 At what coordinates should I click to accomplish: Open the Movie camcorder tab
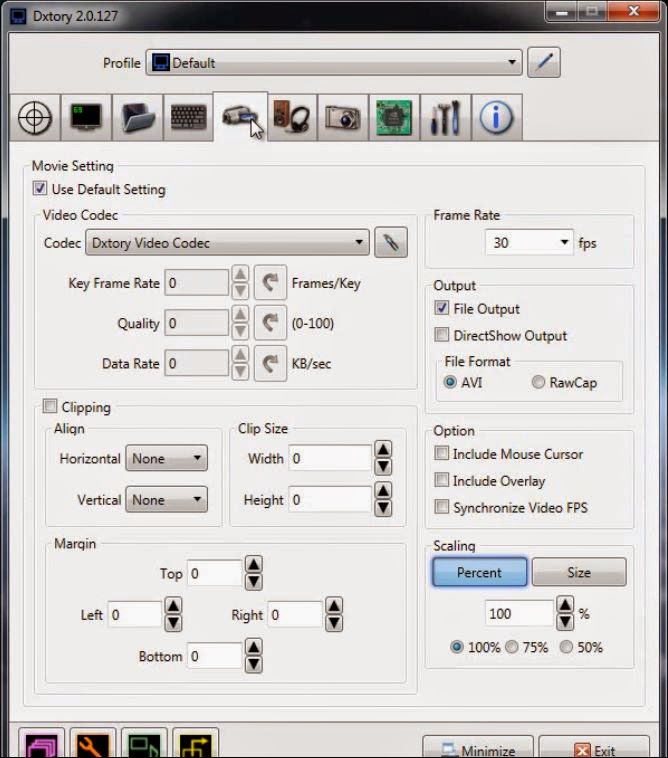[x=240, y=117]
